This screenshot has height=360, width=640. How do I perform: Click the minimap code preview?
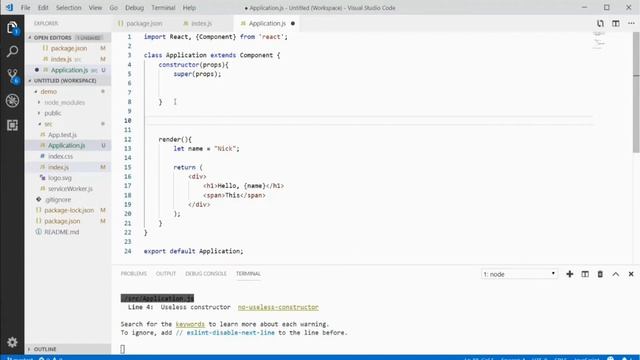coord(599,41)
